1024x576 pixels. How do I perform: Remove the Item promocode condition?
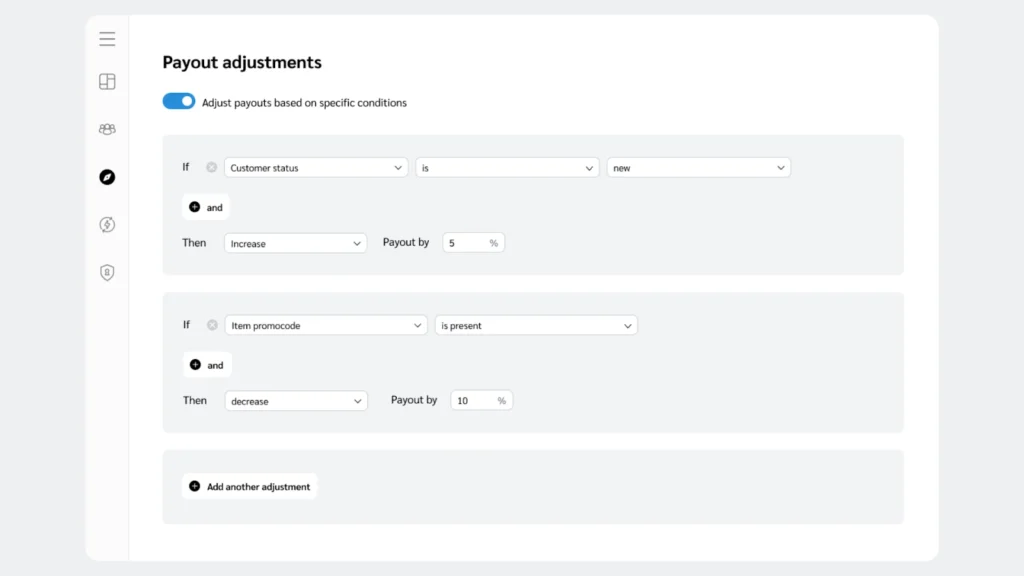click(x=211, y=325)
